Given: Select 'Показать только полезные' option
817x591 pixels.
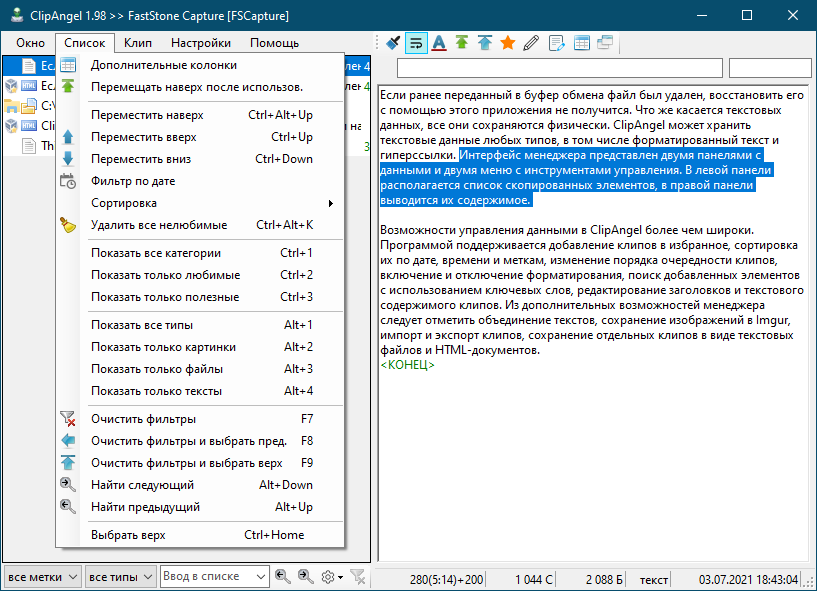Looking at the screenshot, I should (200, 297).
